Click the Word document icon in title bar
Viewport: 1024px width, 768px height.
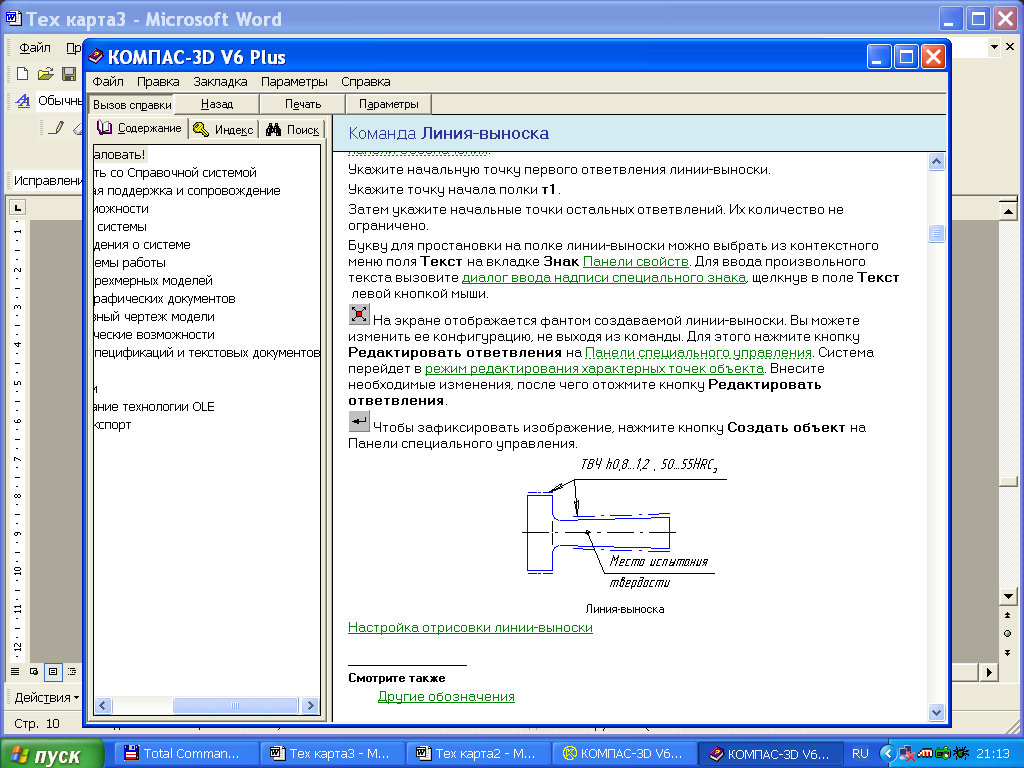tap(13, 18)
